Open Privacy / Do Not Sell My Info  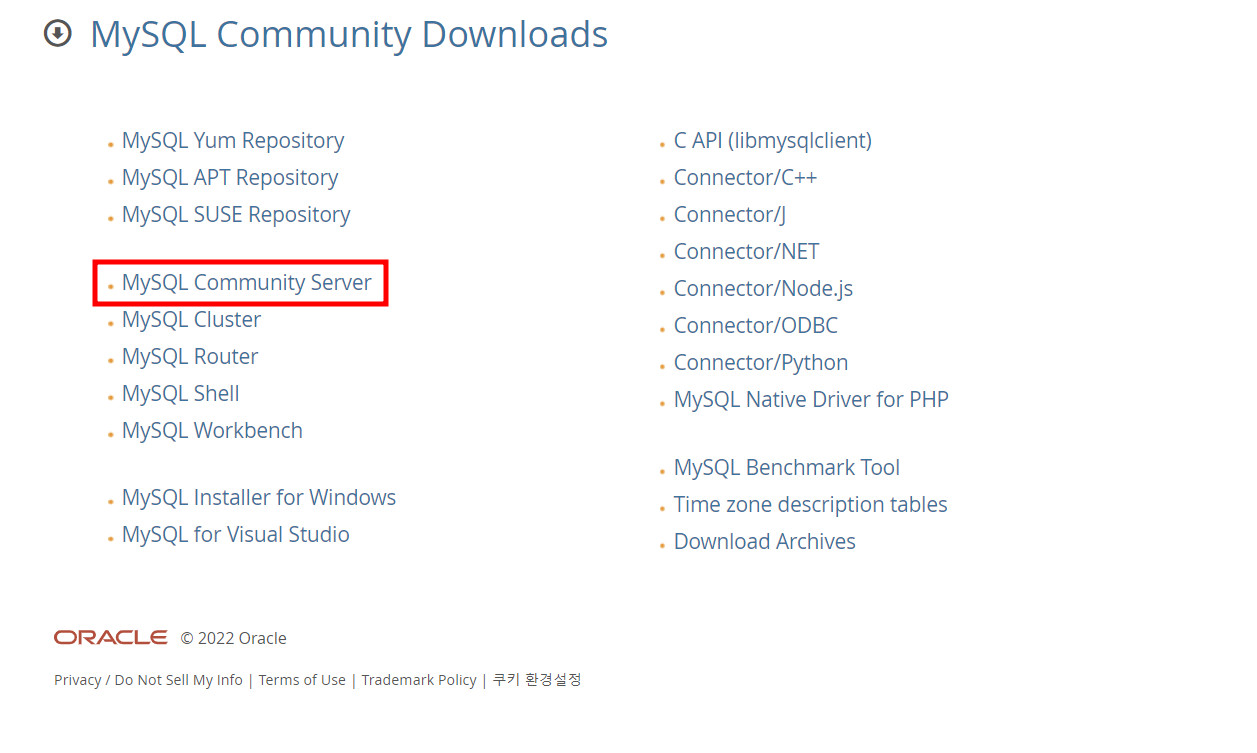tap(148, 680)
